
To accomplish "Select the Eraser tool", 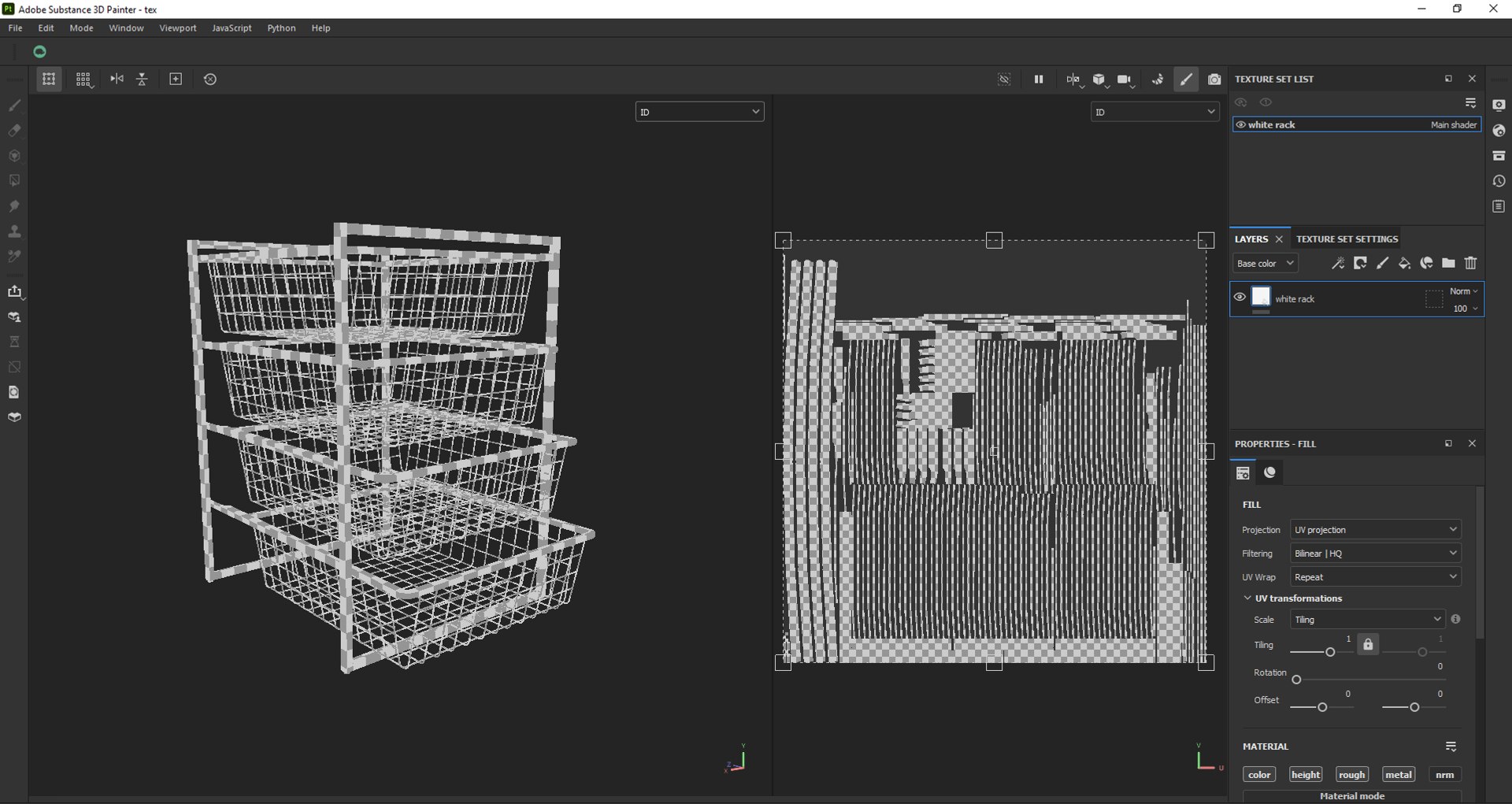I will [14, 130].
